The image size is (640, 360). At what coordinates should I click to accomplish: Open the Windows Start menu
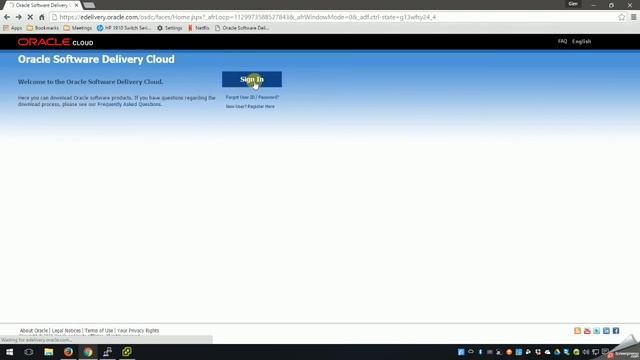(x=9, y=352)
